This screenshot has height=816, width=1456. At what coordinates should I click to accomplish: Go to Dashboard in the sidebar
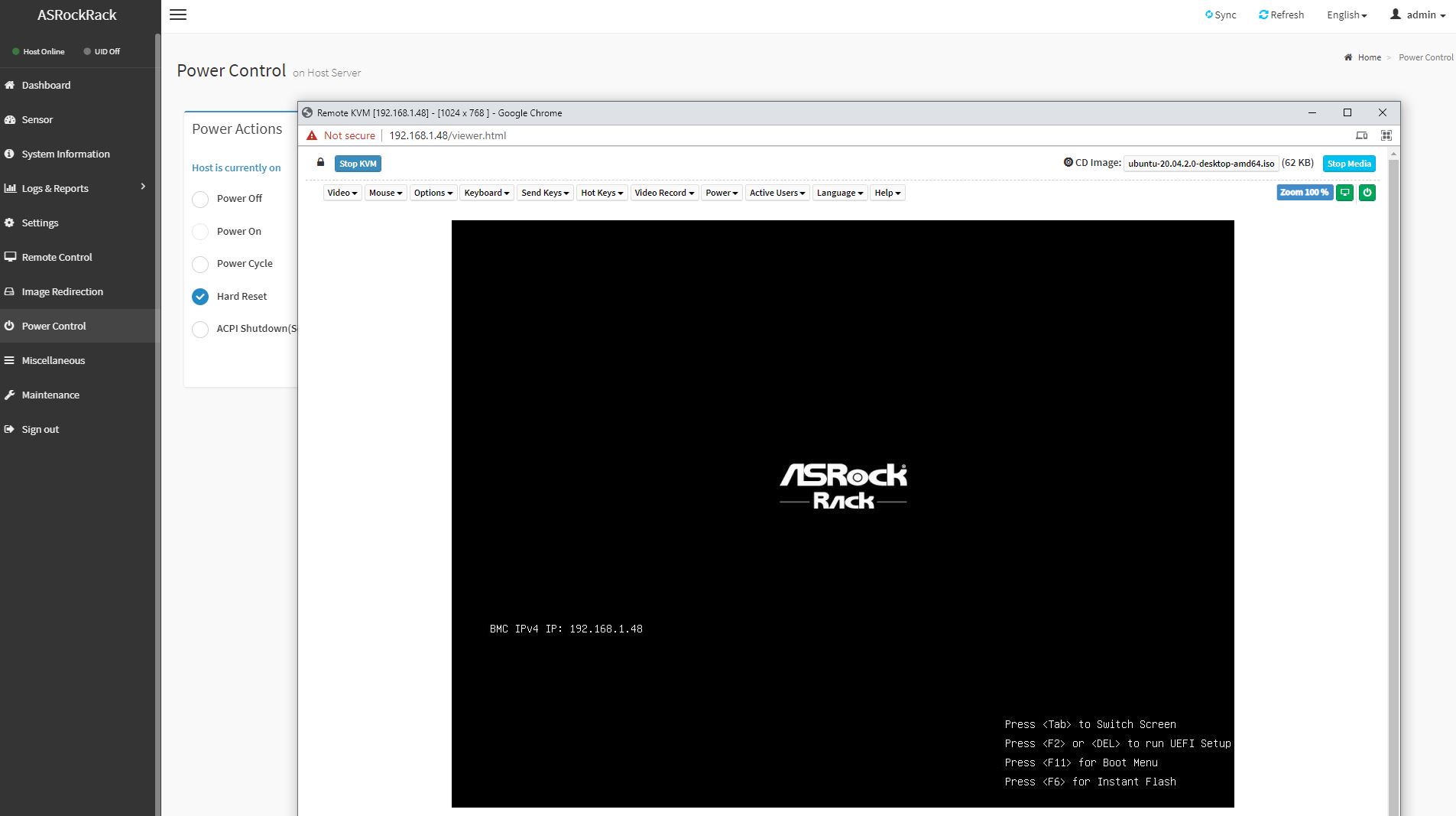point(46,85)
